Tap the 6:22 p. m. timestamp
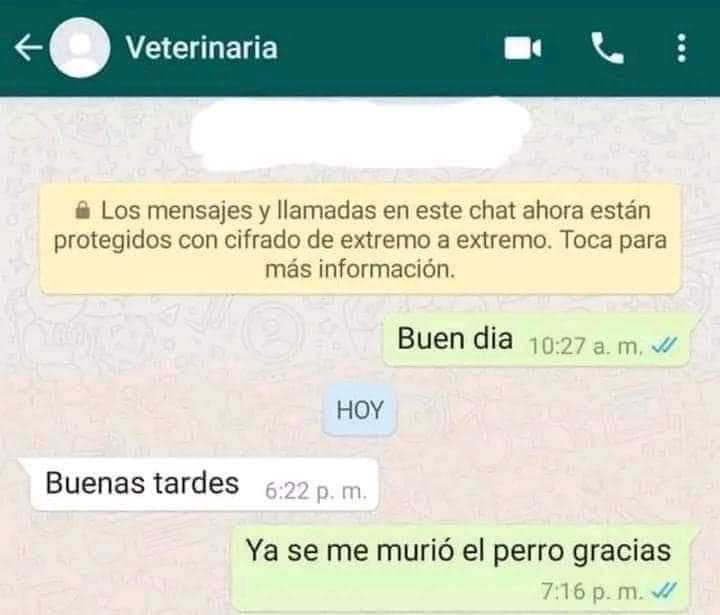The height and width of the screenshot is (615, 720). tap(316, 491)
